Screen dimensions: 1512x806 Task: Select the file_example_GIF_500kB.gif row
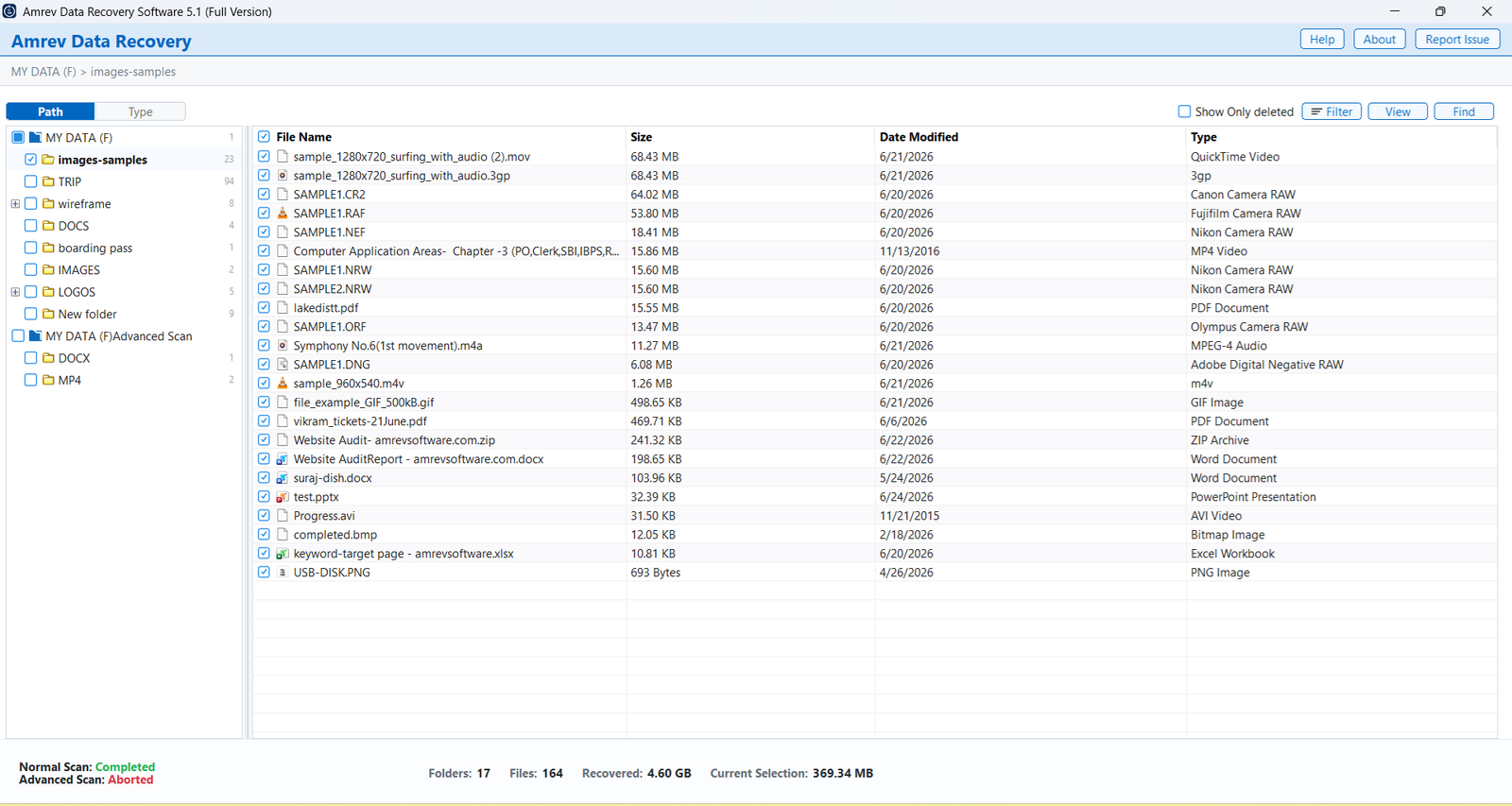coord(874,403)
